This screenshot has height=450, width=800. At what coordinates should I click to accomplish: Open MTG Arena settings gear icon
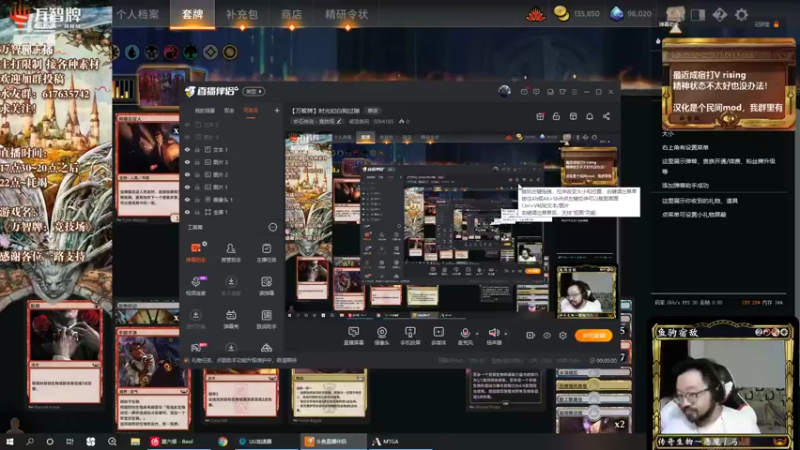(741, 14)
